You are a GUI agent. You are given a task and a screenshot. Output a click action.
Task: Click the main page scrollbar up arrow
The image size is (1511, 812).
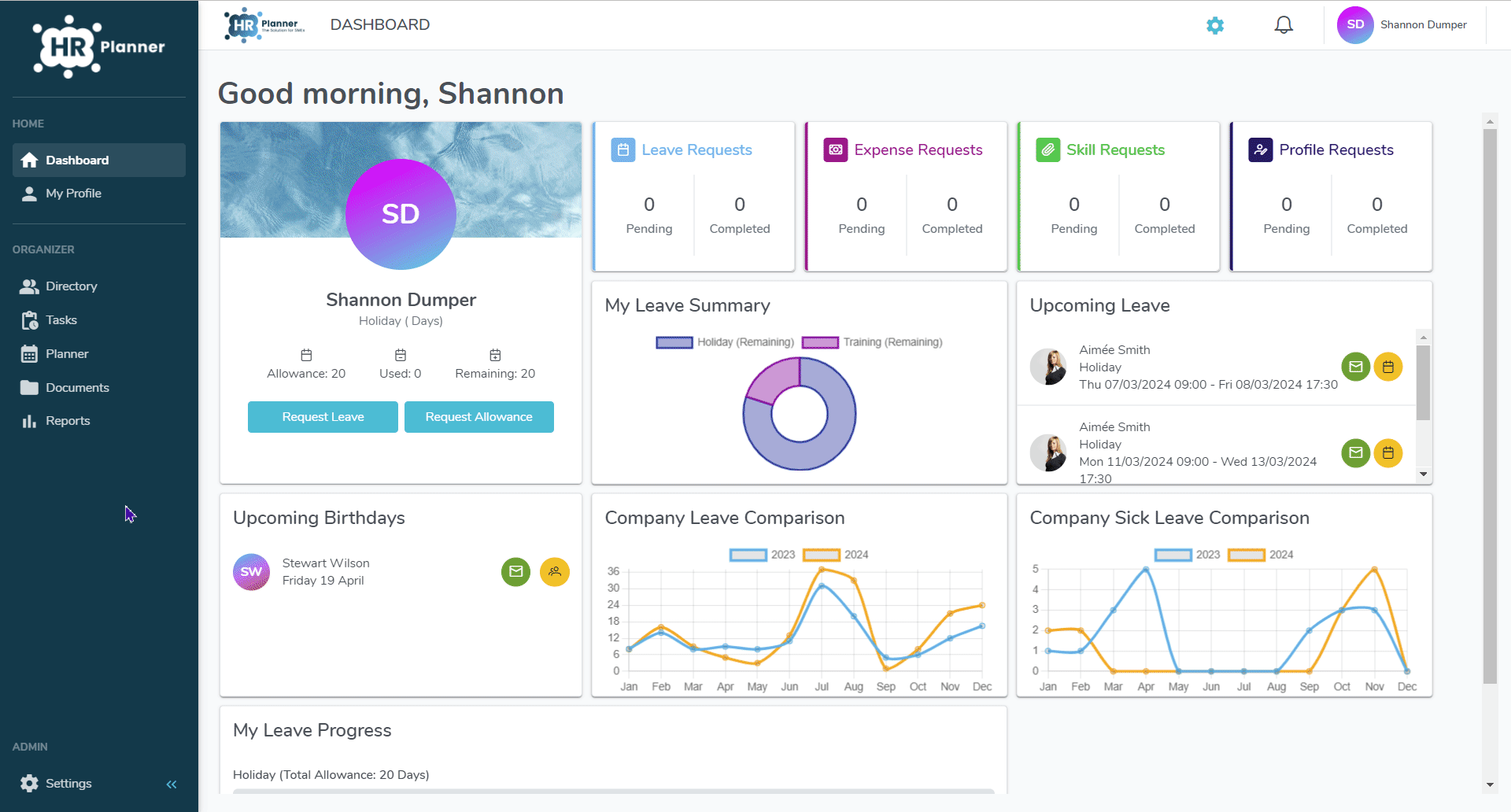pyautogui.click(x=1489, y=122)
